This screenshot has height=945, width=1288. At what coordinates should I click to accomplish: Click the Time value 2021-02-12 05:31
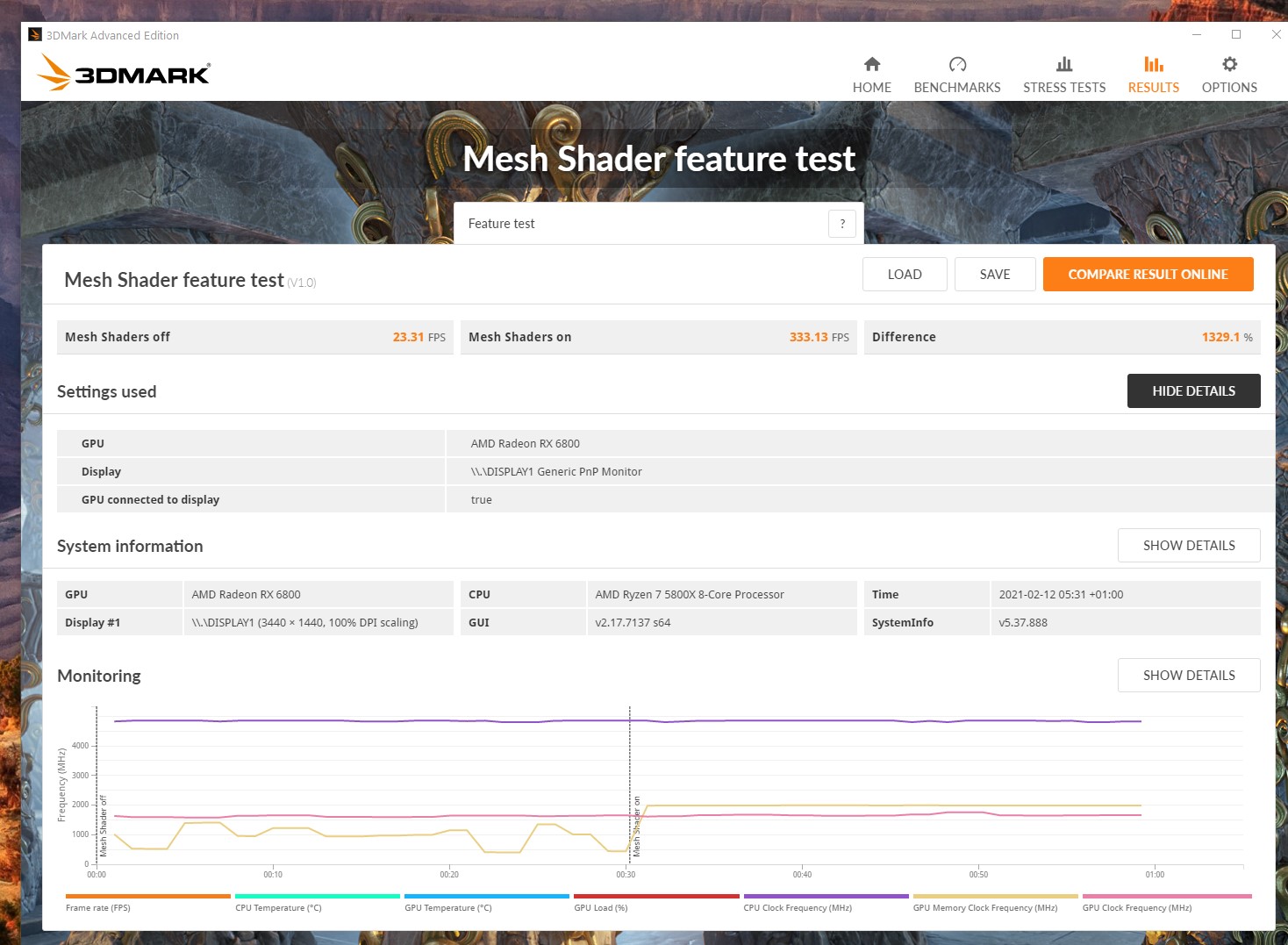[x=1061, y=594]
